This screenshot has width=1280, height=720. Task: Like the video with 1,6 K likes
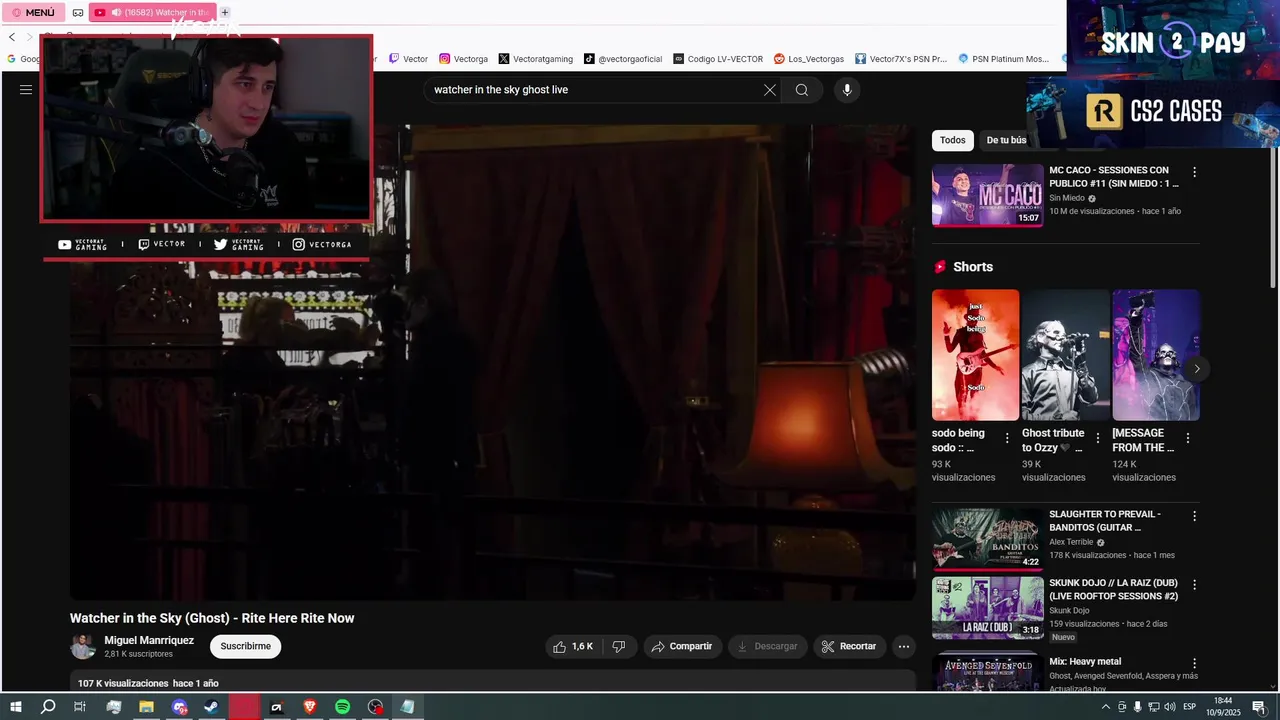574,646
